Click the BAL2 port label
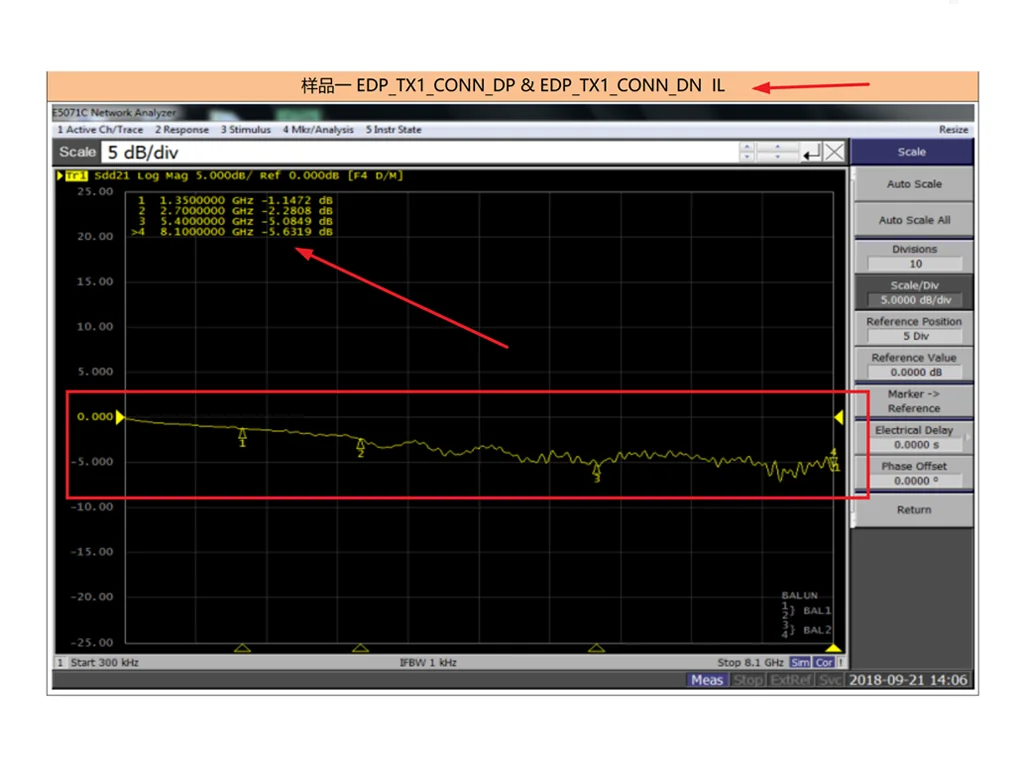 tap(817, 630)
